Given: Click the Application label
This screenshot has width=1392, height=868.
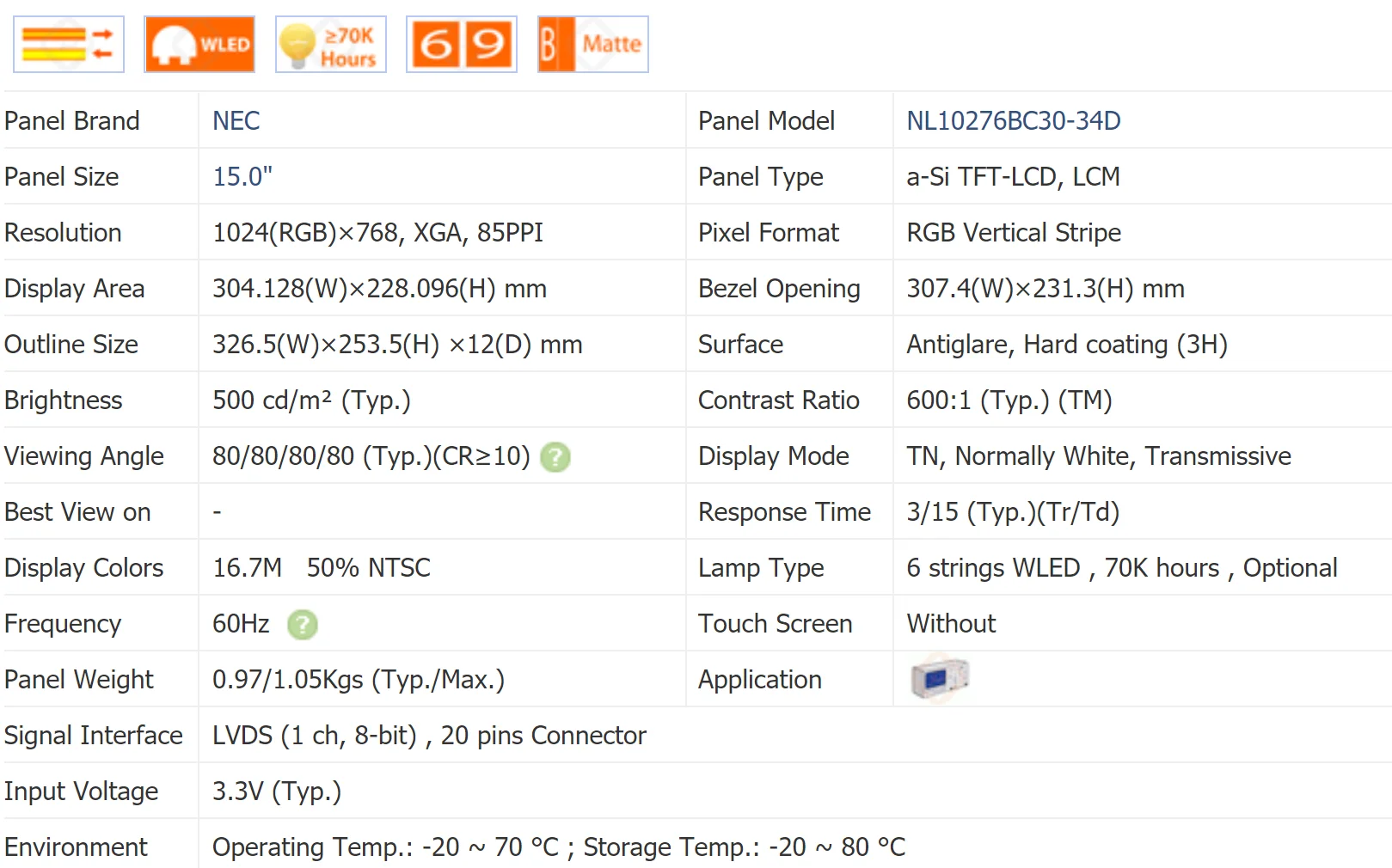Looking at the screenshot, I should (x=759, y=680).
